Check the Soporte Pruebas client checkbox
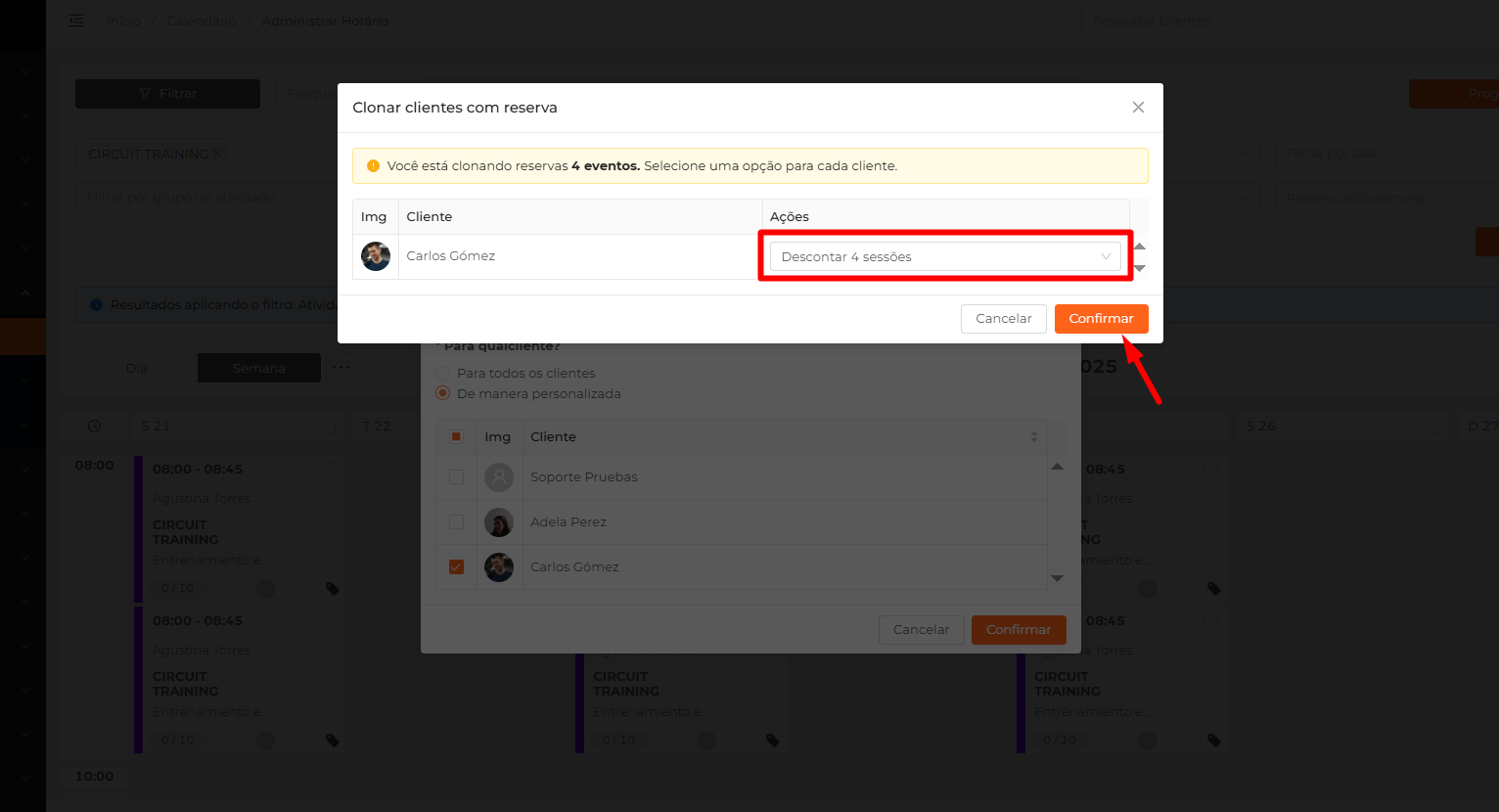 pos(456,477)
